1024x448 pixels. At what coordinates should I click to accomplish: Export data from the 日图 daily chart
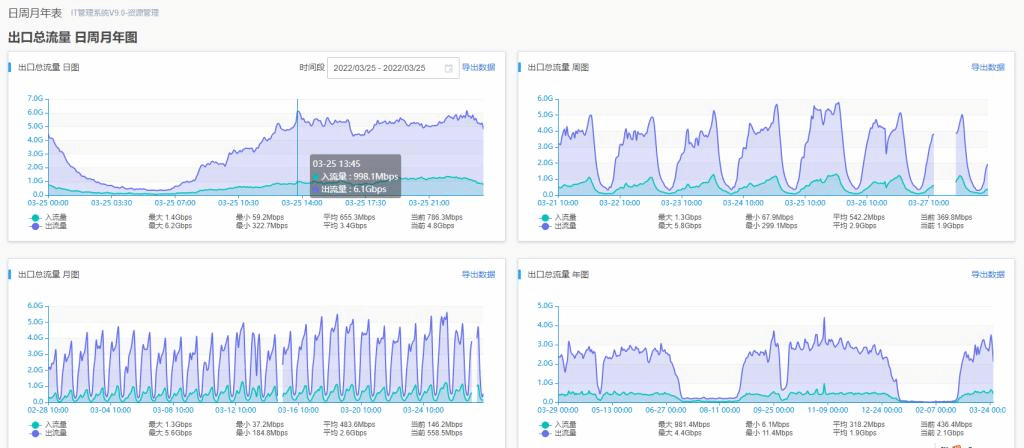478,68
